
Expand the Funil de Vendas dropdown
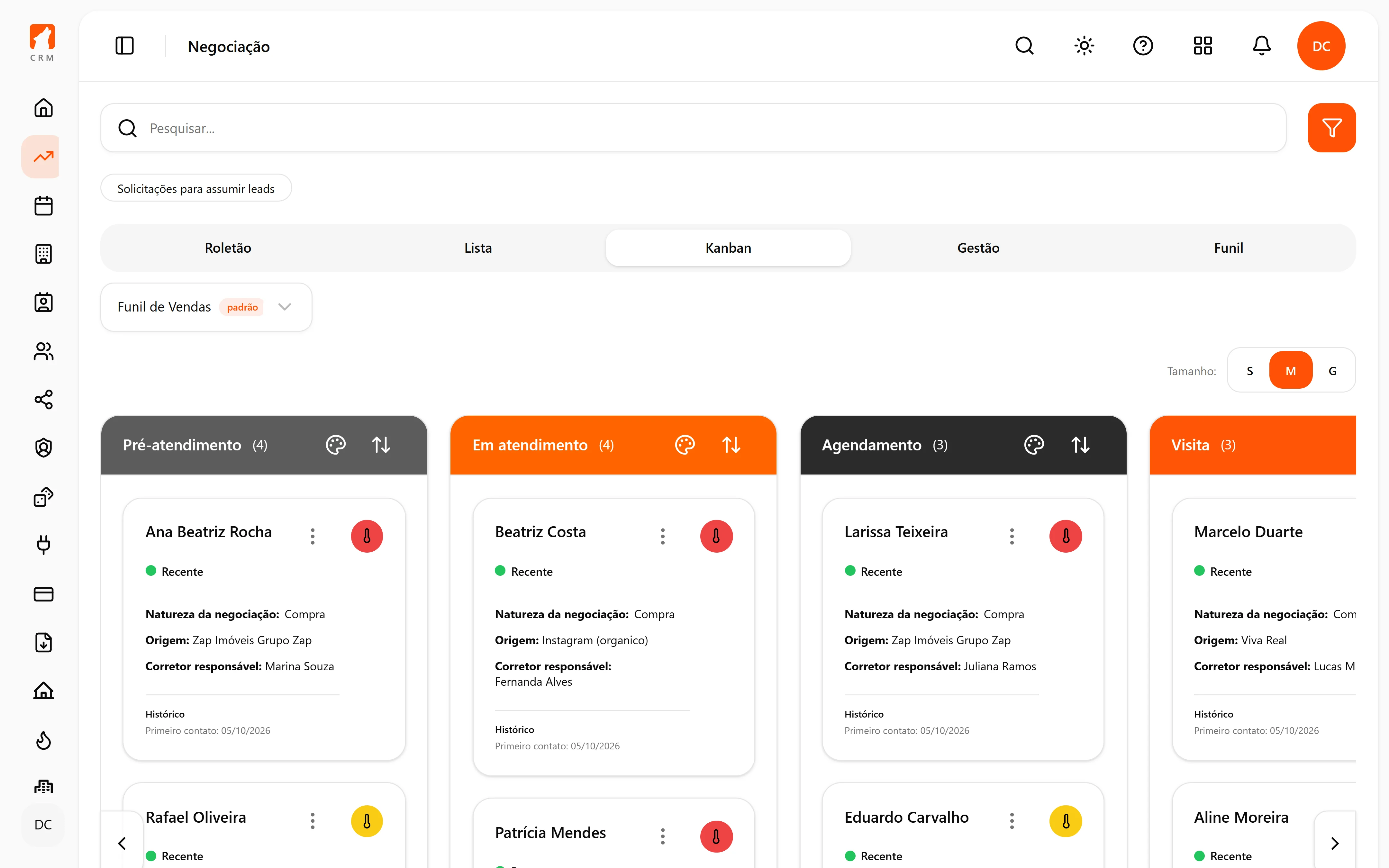point(206,307)
